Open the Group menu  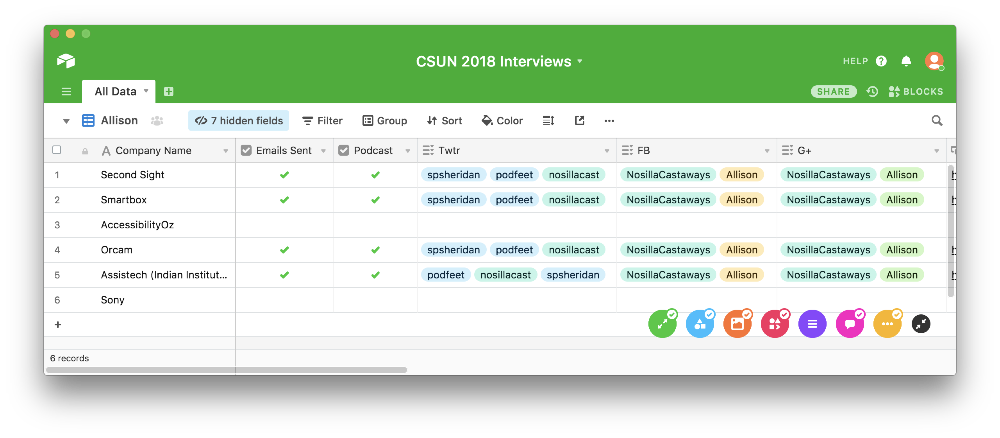tap(385, 120)
